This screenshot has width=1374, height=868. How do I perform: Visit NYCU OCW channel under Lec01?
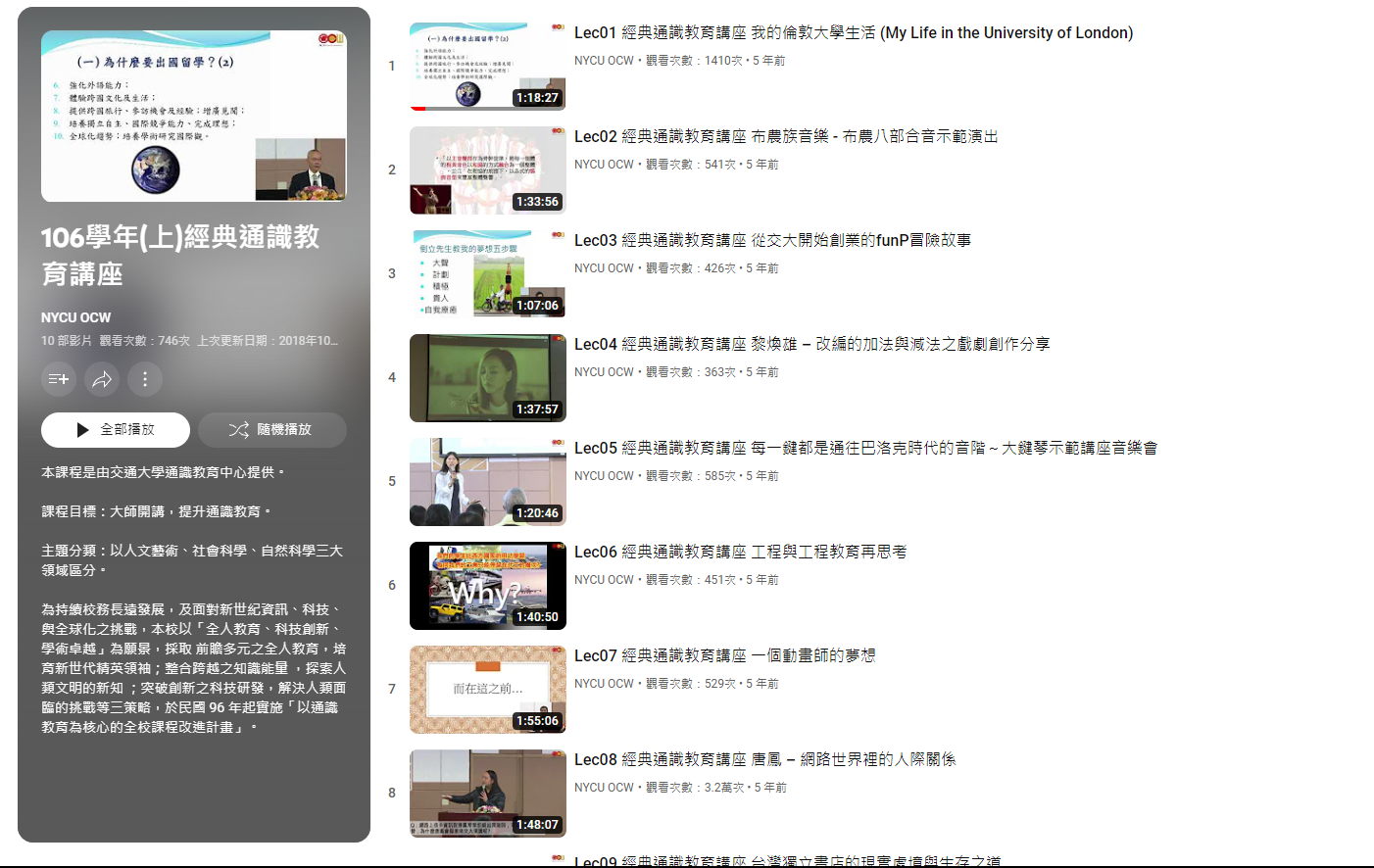click(x=604, y=61)
